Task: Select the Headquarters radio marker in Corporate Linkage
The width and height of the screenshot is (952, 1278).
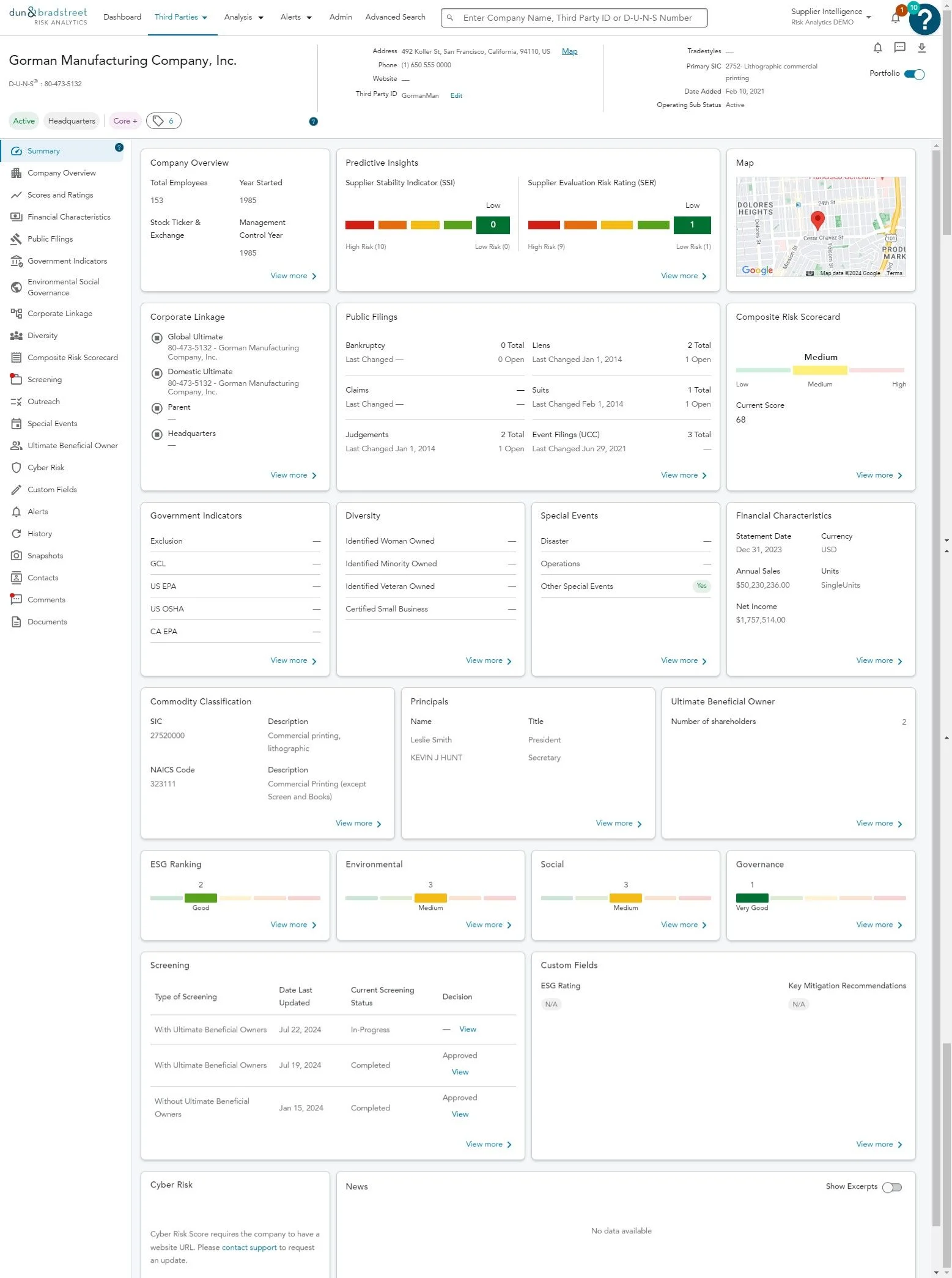Action: click(157, 434)
